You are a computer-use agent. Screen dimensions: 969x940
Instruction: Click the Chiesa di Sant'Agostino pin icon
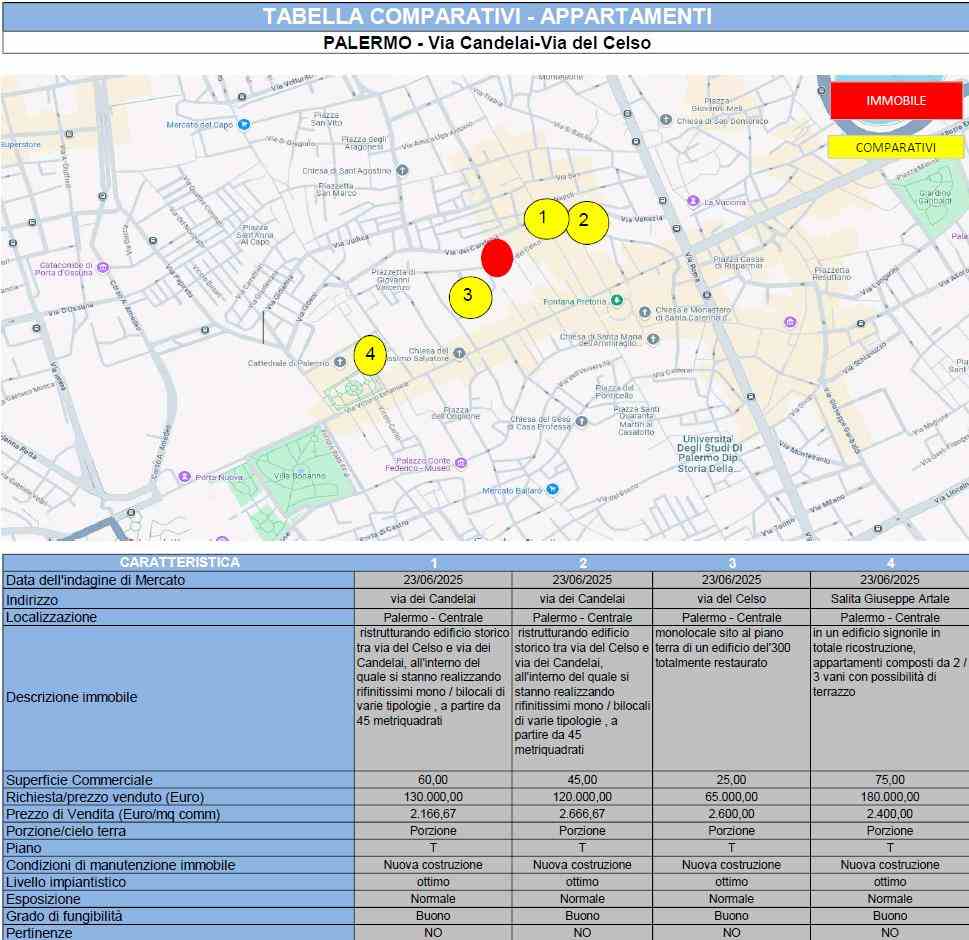click(402, 170)
